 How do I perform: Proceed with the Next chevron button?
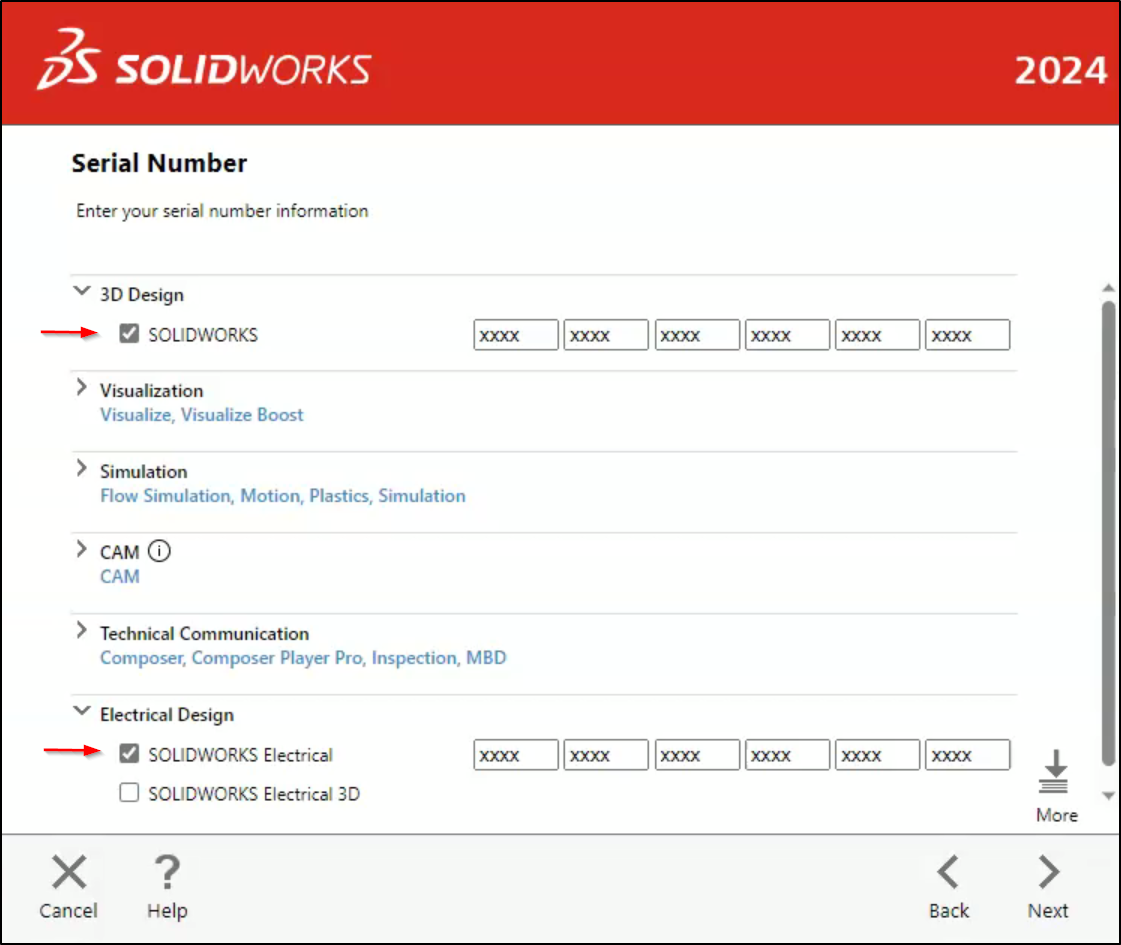pos(1048,872)
